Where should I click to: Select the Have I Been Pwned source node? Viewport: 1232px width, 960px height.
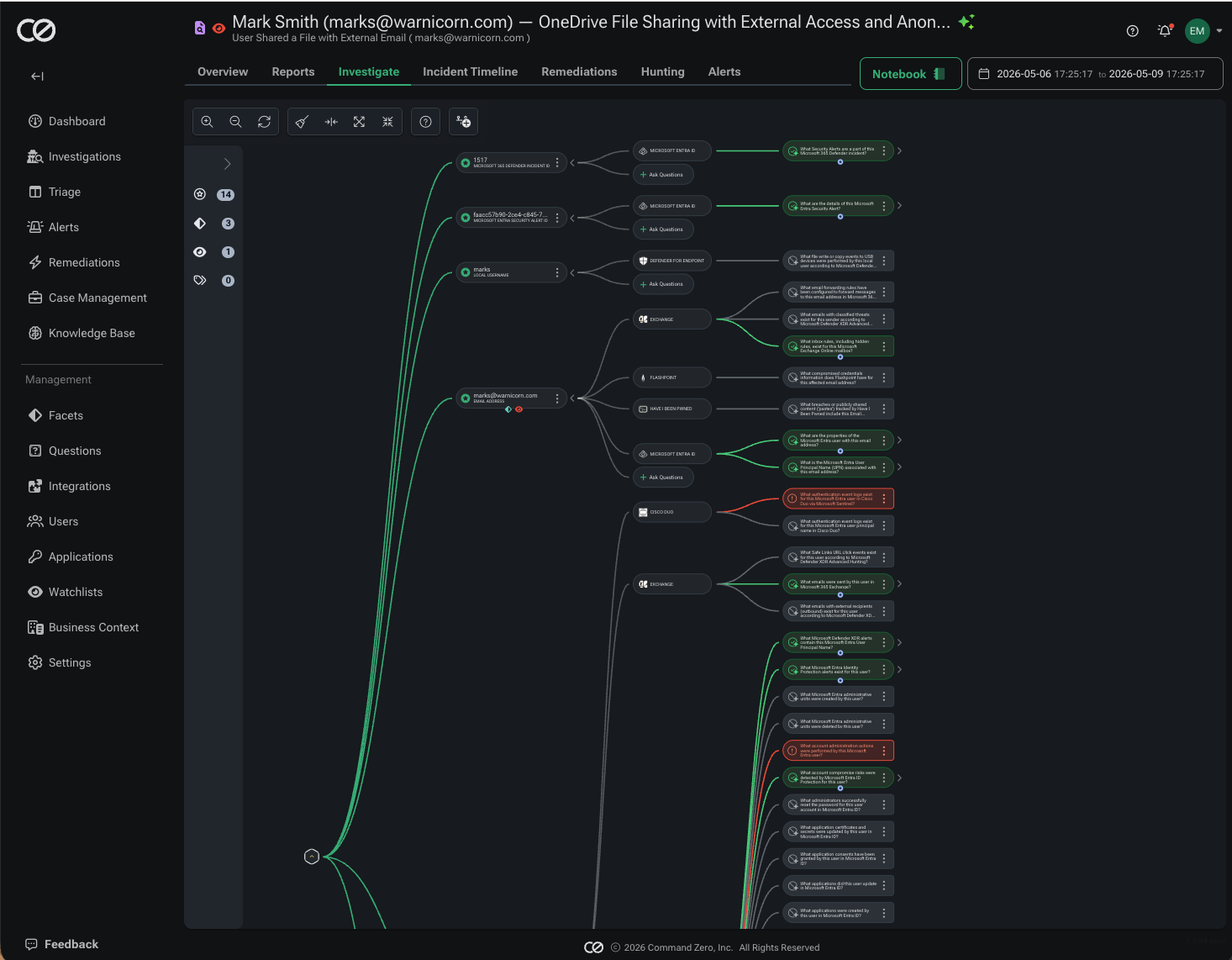pos(672,409)
